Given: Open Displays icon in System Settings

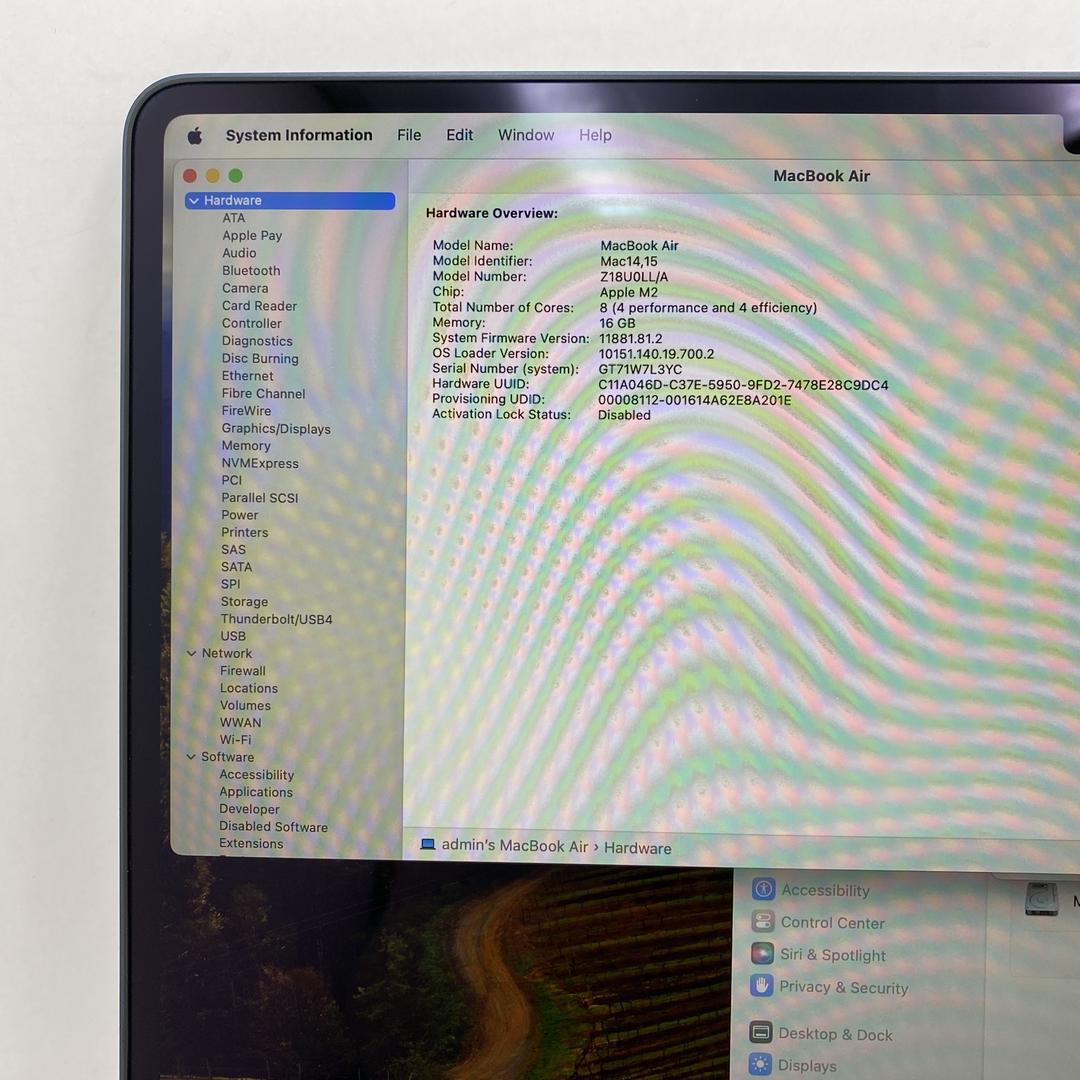Looking at the screenshot, I should [760, 1064].
